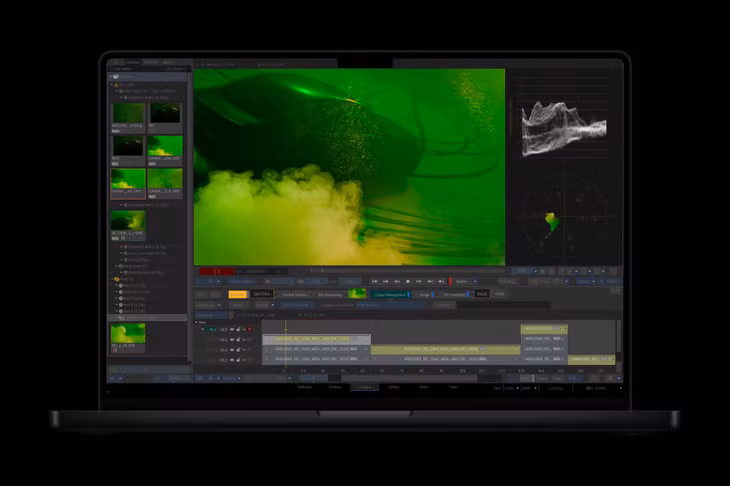Jump to the start of the clip
Image resolution: width=730 pixels, height=486 pixels.
coord(375,281)
